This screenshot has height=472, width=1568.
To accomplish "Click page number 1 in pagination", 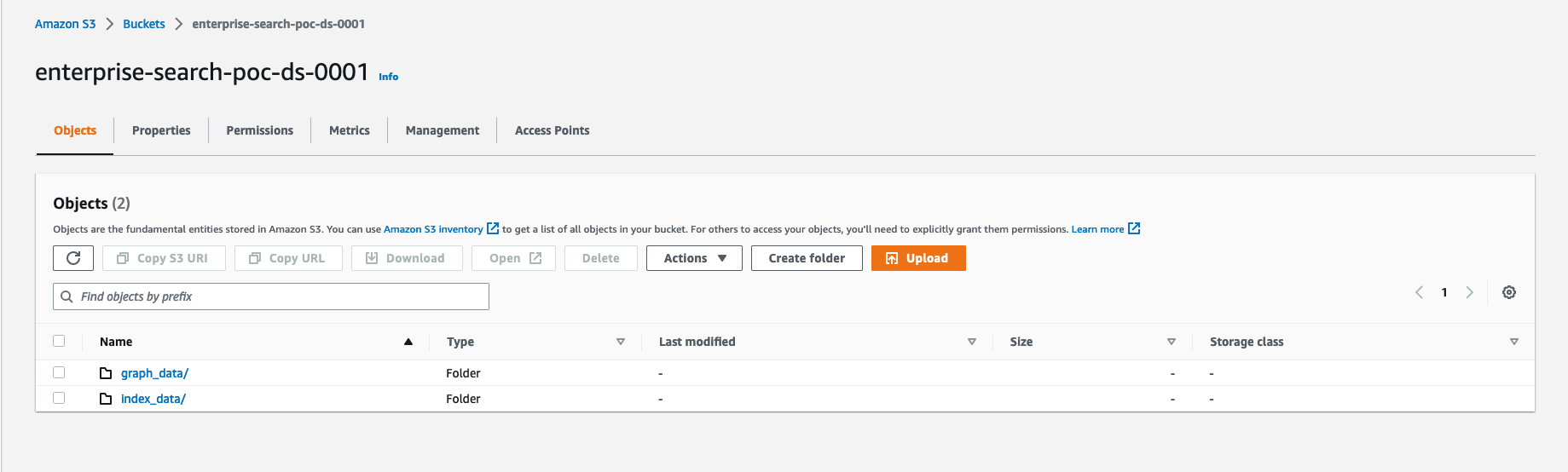I will coord(1444,292).
